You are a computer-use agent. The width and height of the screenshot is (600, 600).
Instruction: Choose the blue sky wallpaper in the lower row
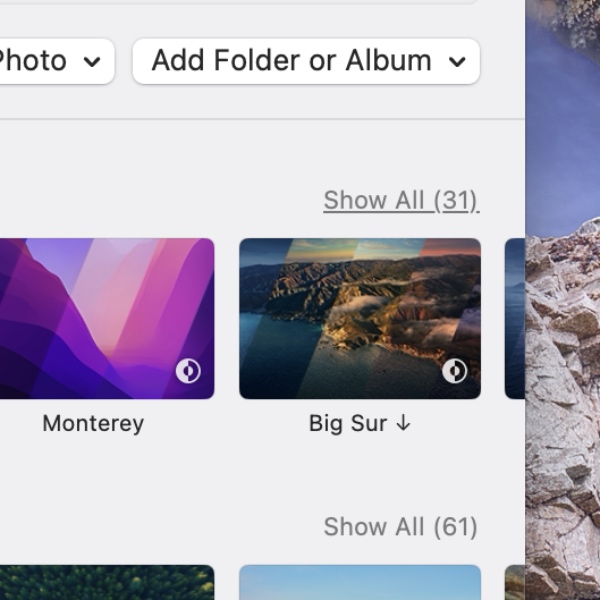360,582
